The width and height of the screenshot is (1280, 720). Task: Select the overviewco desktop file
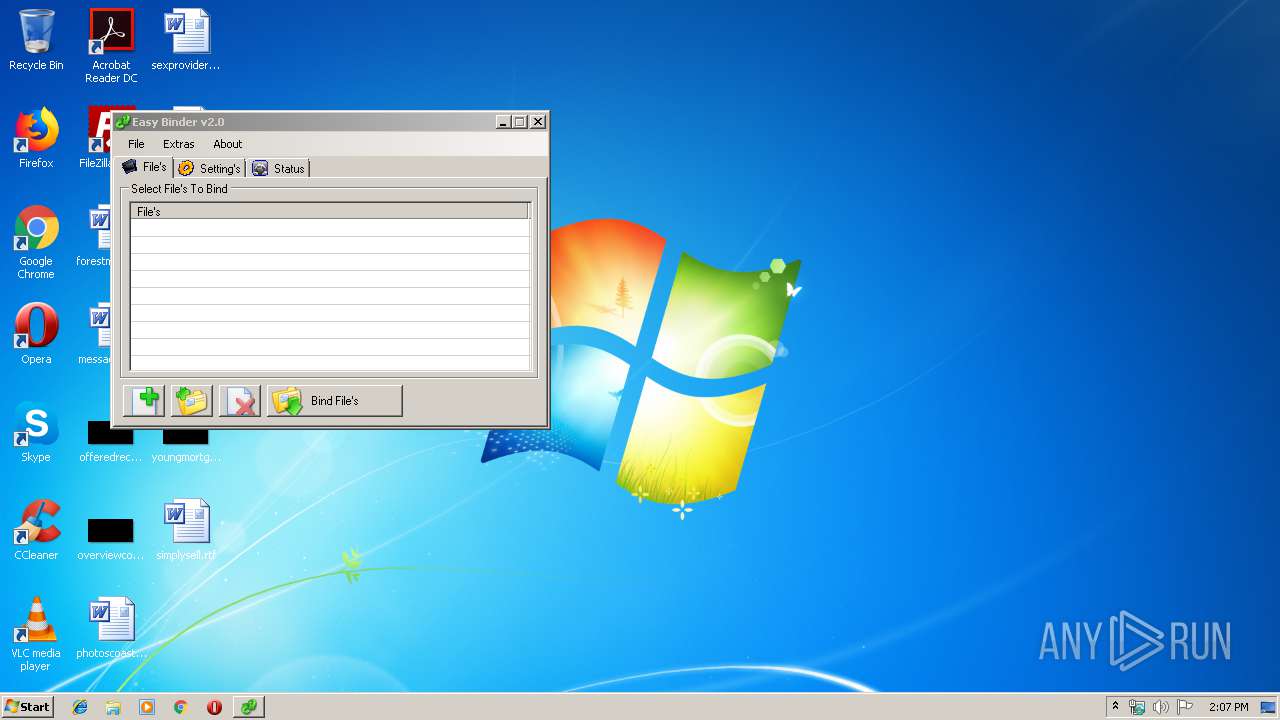click(111, 539)
